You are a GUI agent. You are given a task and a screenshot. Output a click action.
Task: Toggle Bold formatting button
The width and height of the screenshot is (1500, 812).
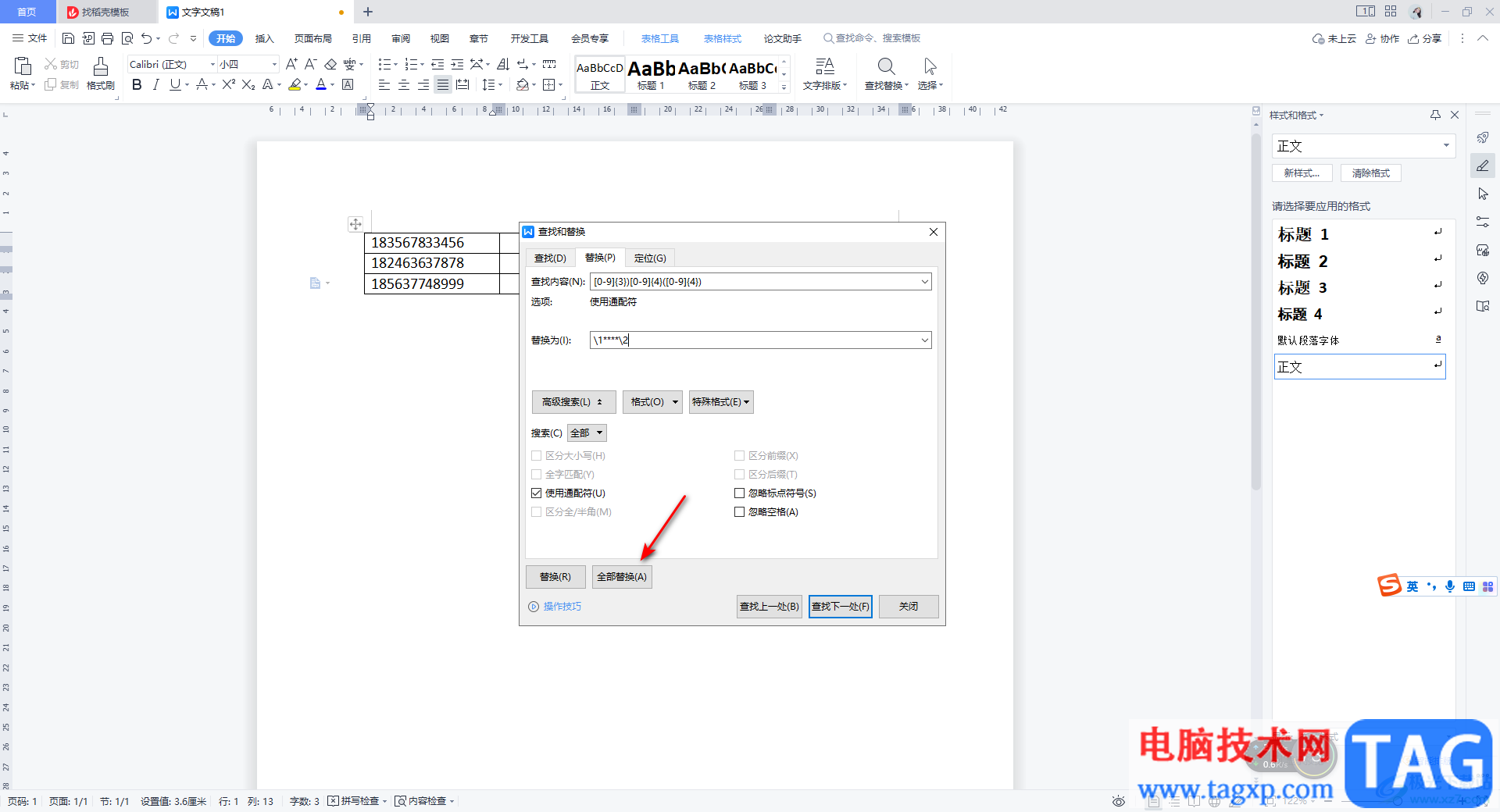click(x=137, y=84)
